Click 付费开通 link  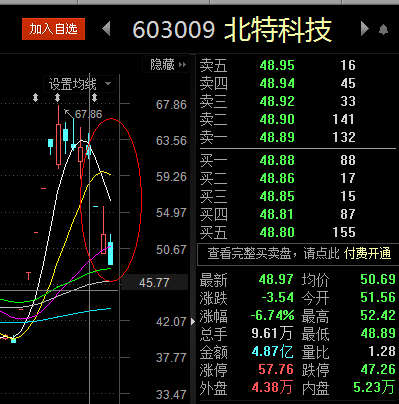click(367, 253)
